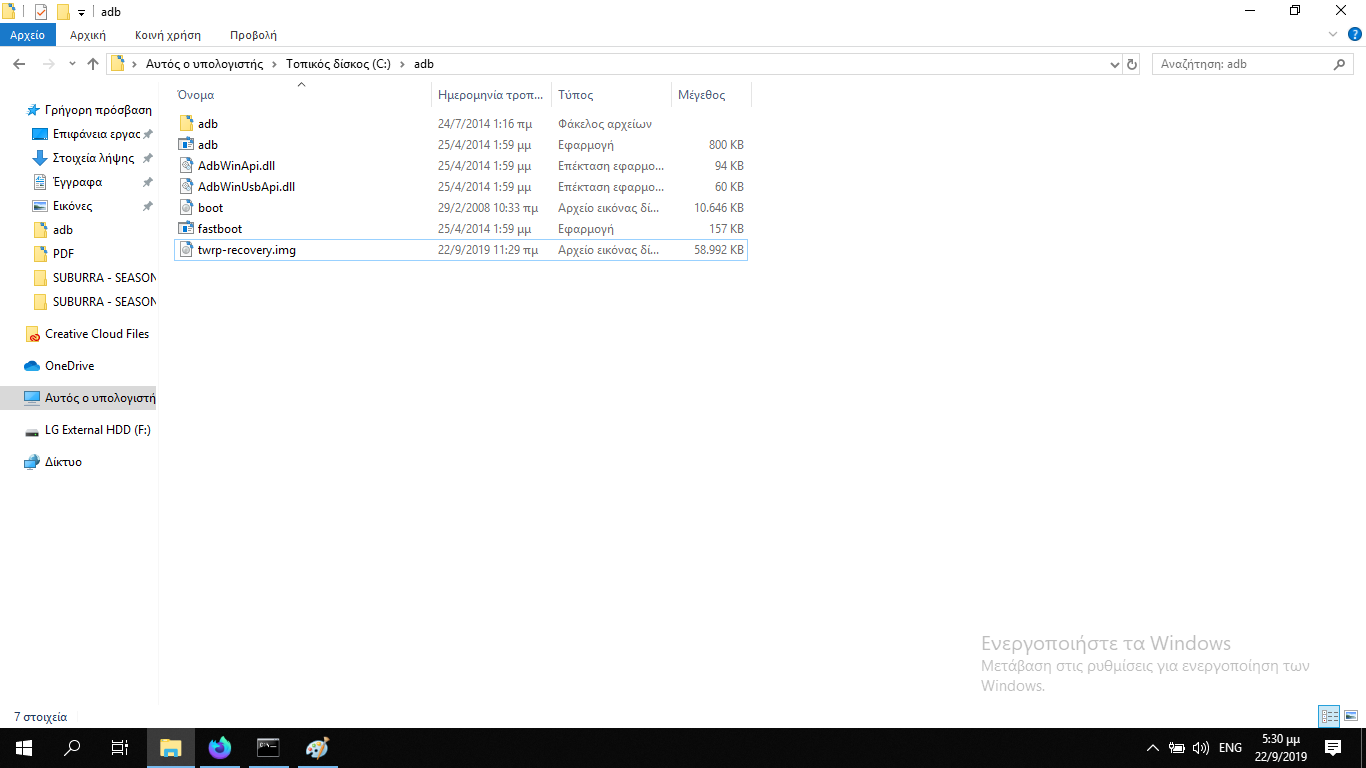Select the fastboot application file
Image resolution: width=1366 pixels, height=768 pixels.
coord(220,229)
